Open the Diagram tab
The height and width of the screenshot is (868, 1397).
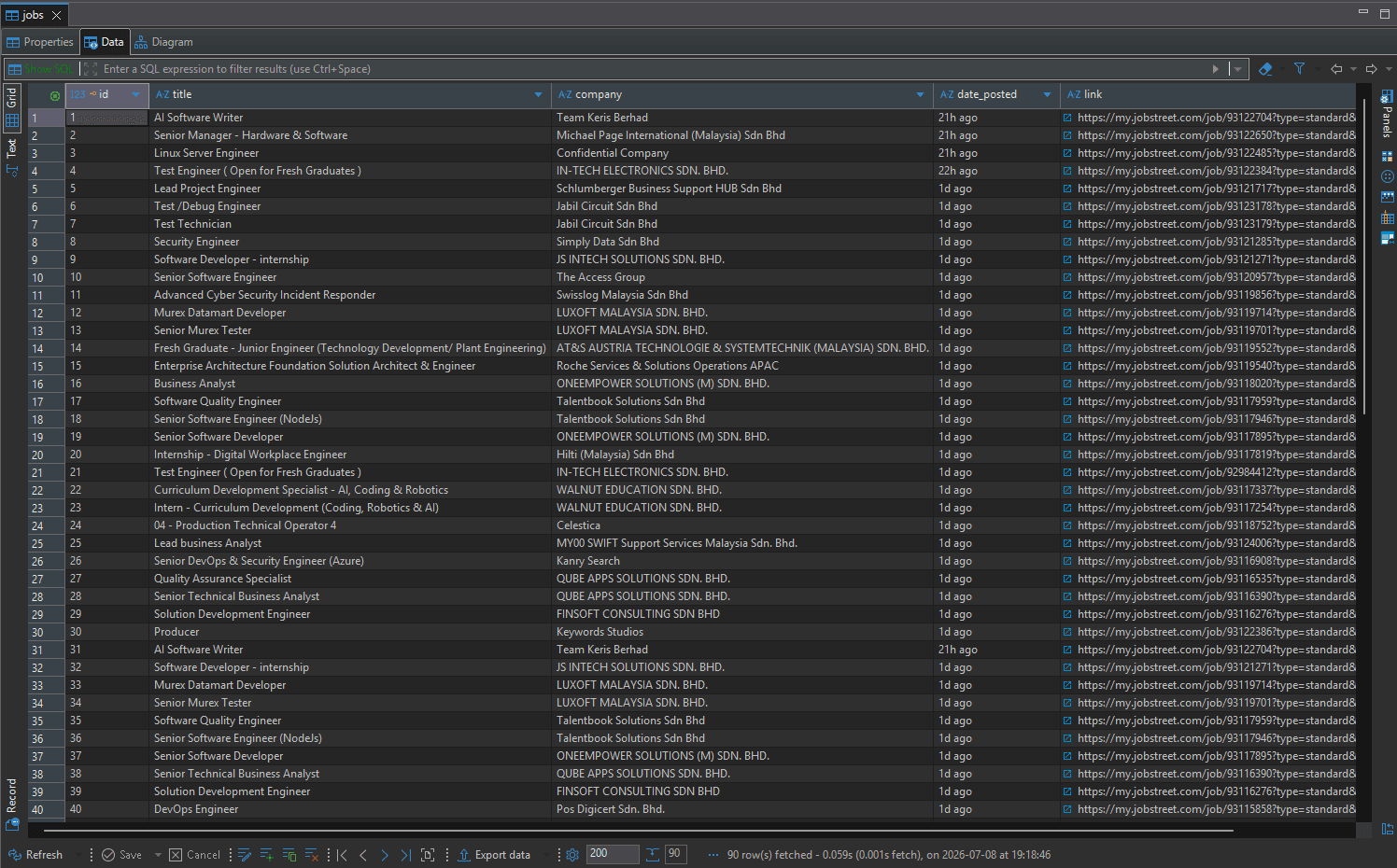coord(163,42)
